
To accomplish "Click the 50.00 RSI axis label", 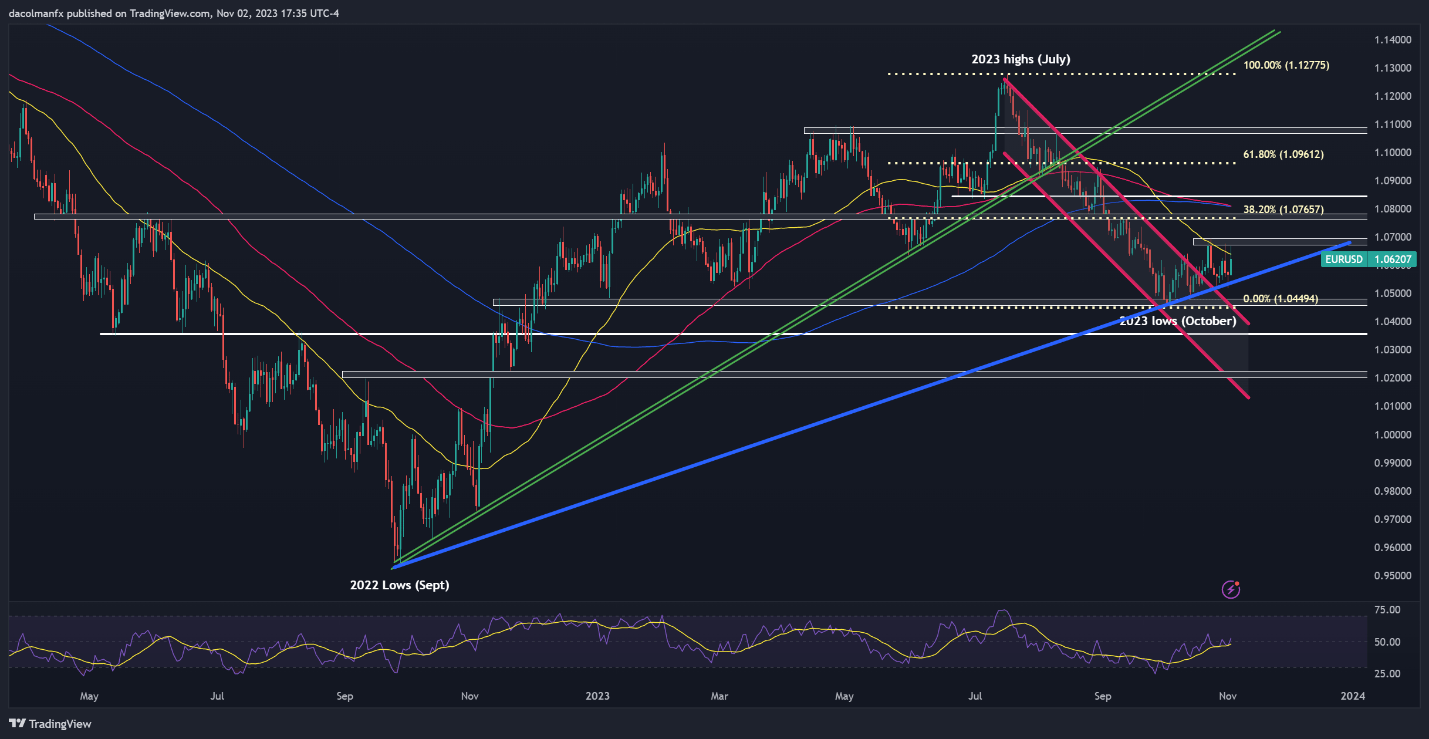I will (x=1385, y=642).
